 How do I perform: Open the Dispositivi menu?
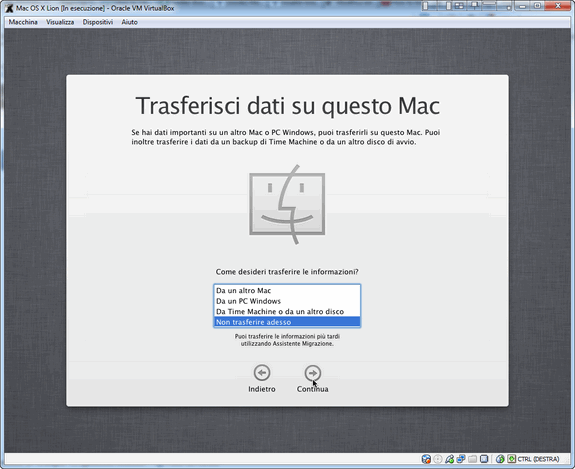(98, 22)
